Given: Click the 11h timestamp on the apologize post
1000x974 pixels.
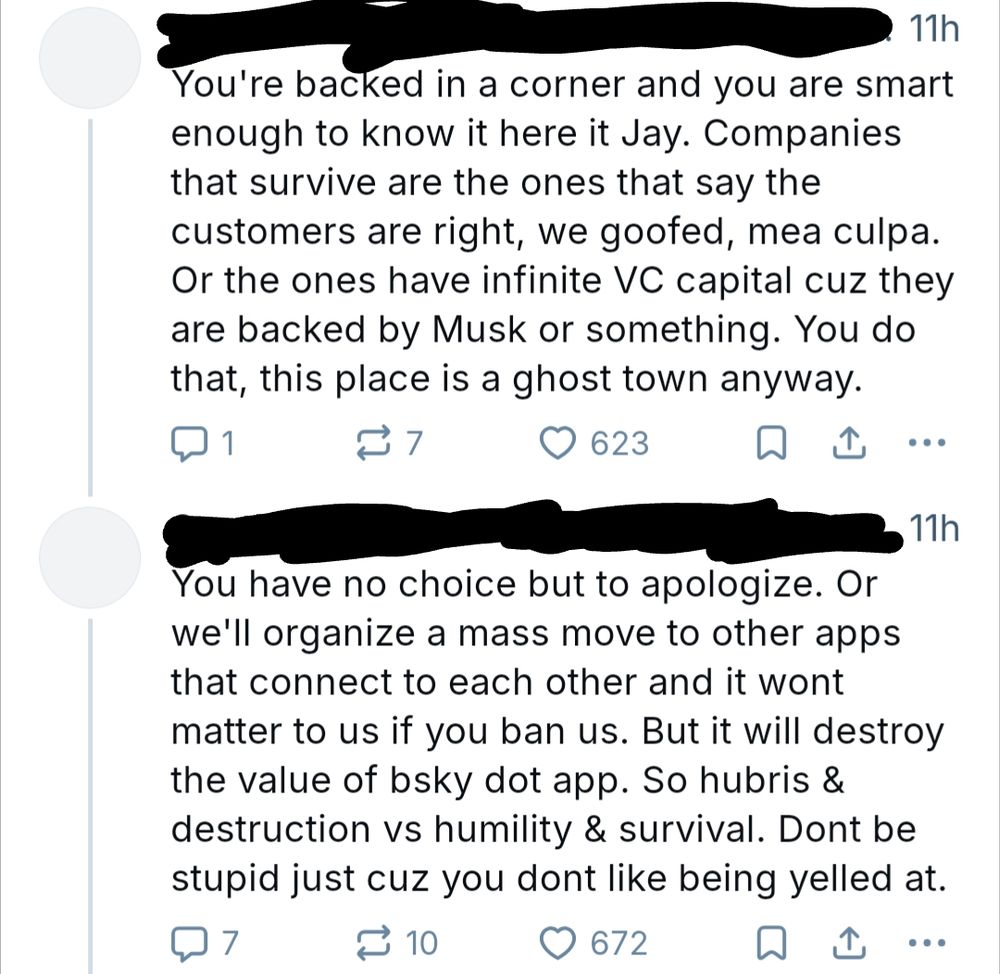Looking at the screenshot, I should pos(935,526).
